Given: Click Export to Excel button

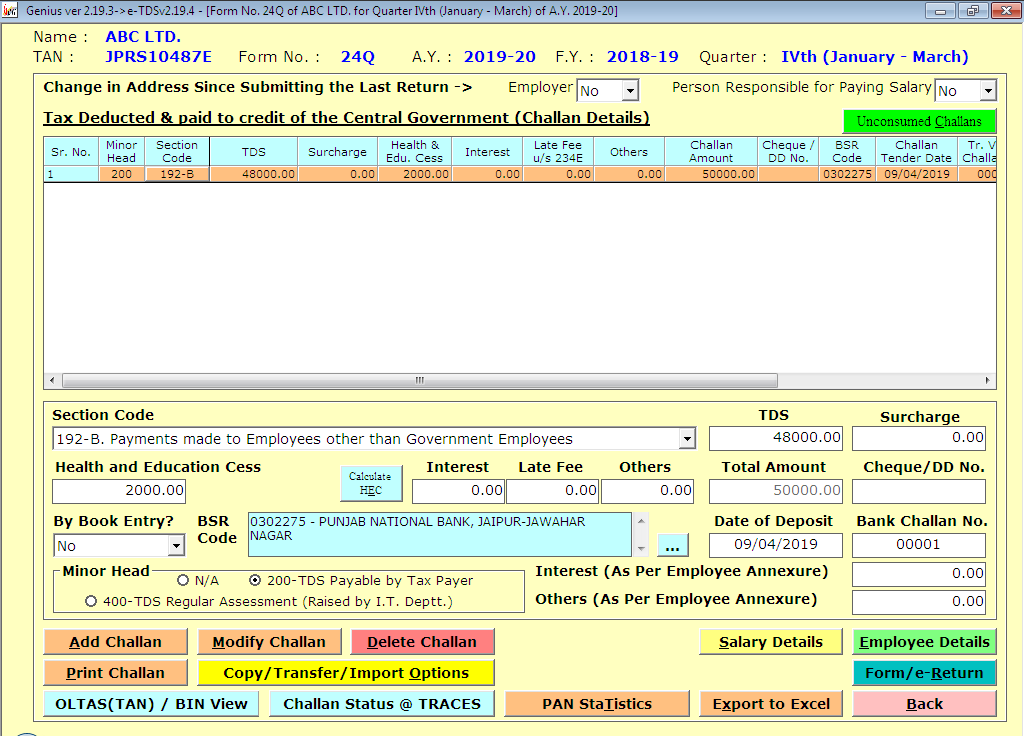Looking at the screenshot, I should [771, 704].
